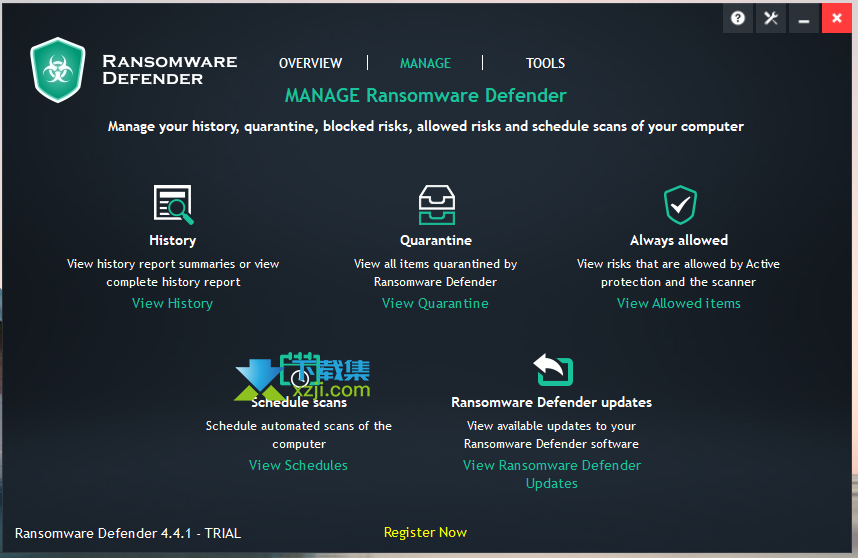858x558 pixels.
Task: Open the View Schedules link
Action: 298,465
